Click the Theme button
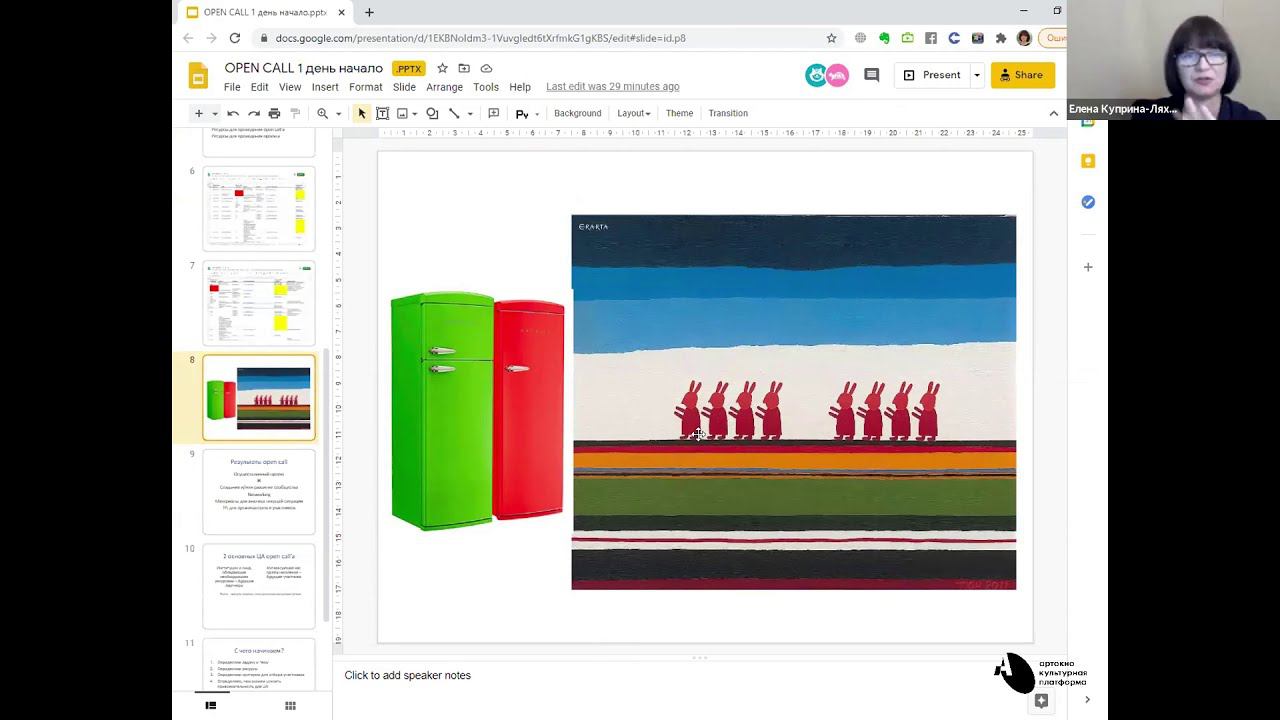The height and width of the screenshot is (720, 1280). click(x=679, y=114)
